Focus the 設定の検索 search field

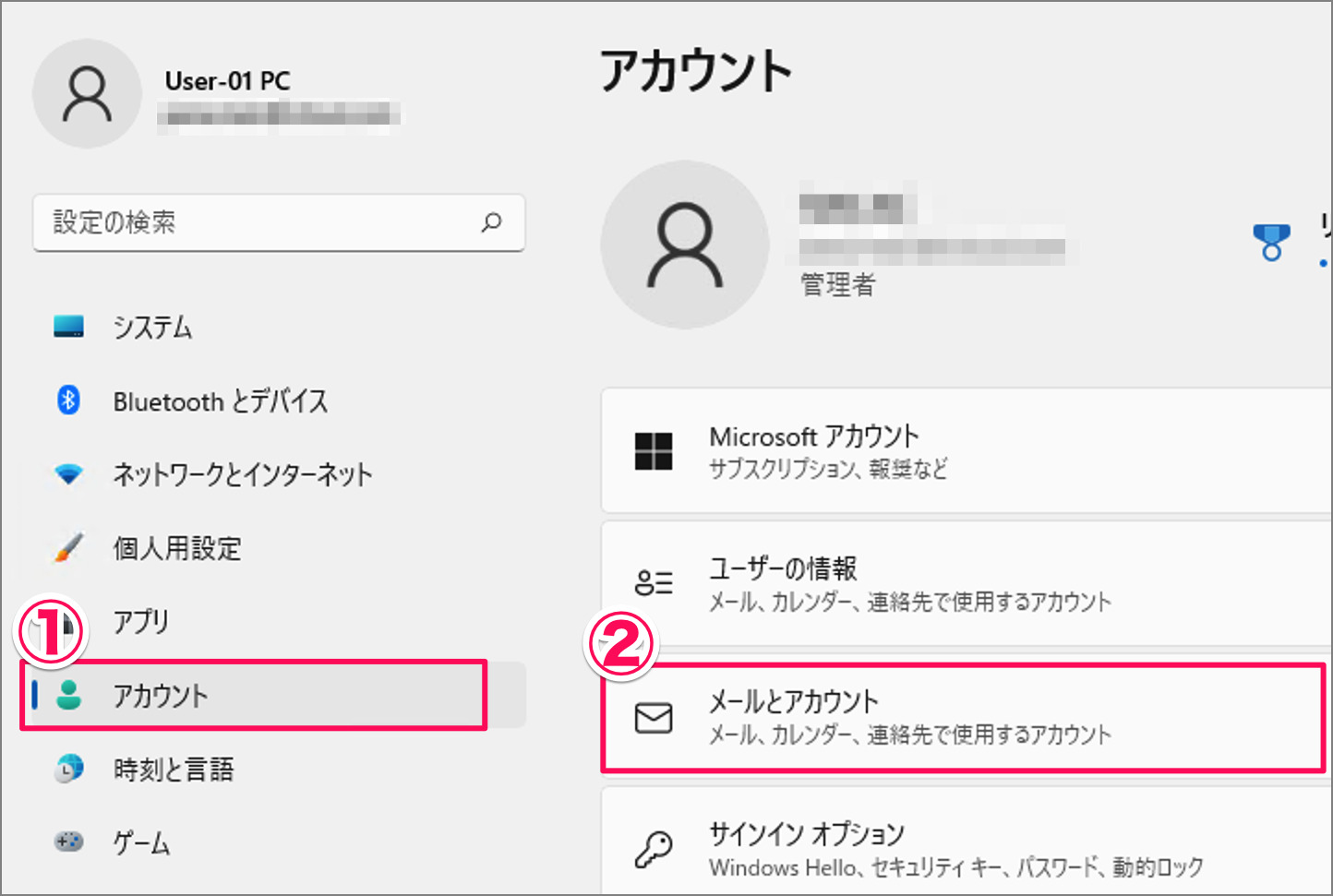coord(279,222)
